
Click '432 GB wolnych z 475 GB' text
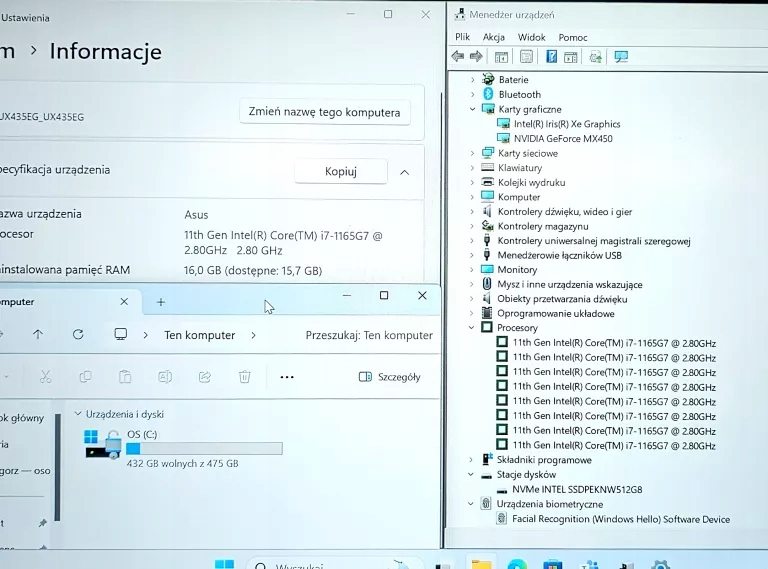(x=182, y=464)
